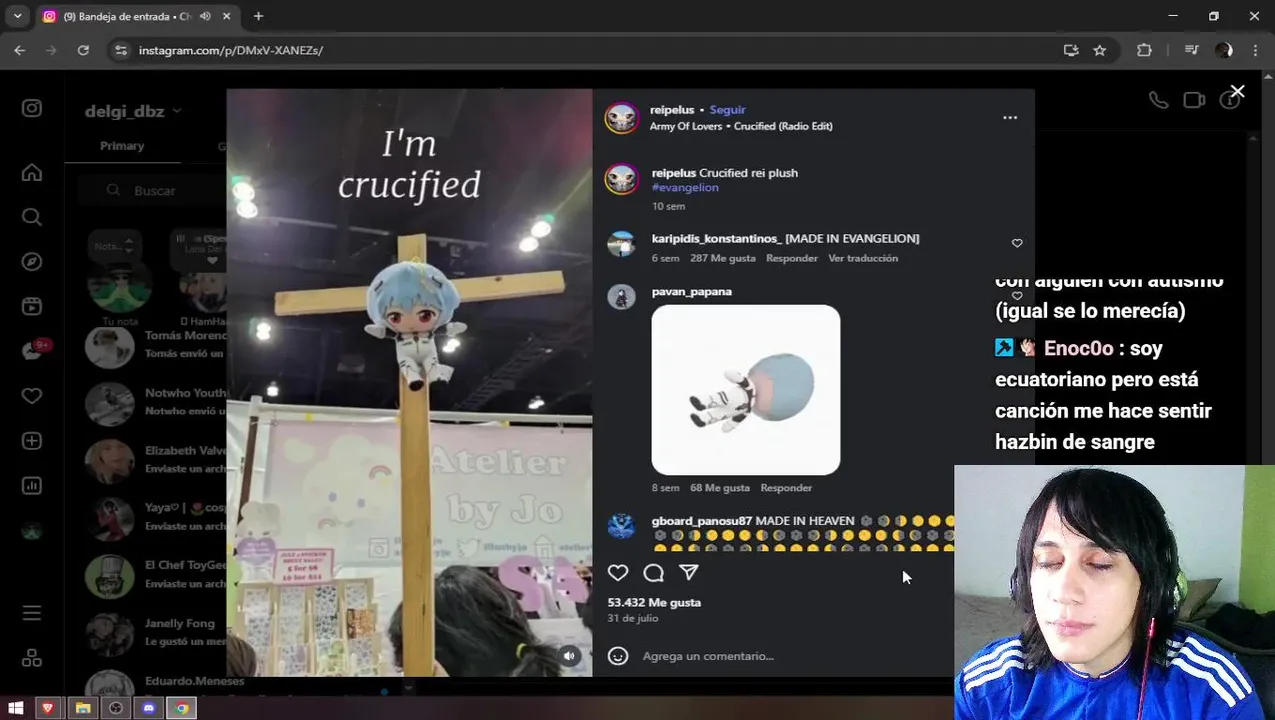Viewport: 1275px width, 720px height.
Task: Open Janelly Fong conversation
Action: [155, 632]
